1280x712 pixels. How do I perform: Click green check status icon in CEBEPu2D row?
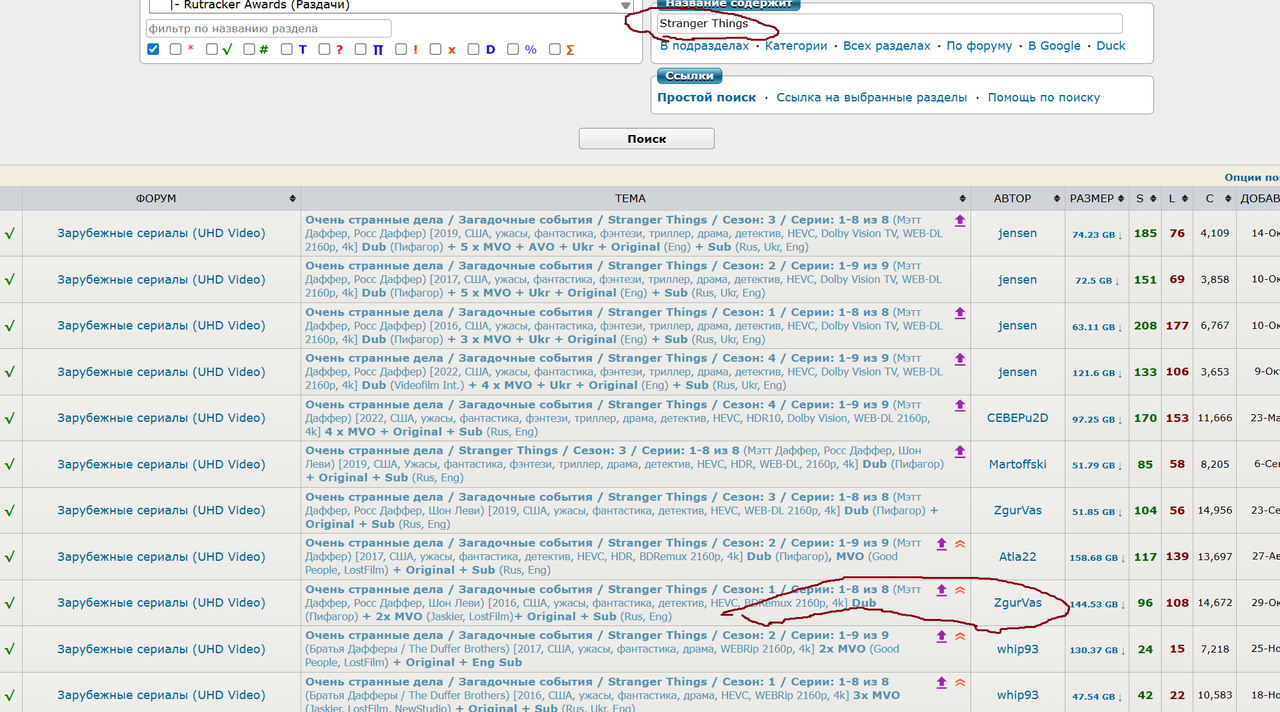(10, 418)
